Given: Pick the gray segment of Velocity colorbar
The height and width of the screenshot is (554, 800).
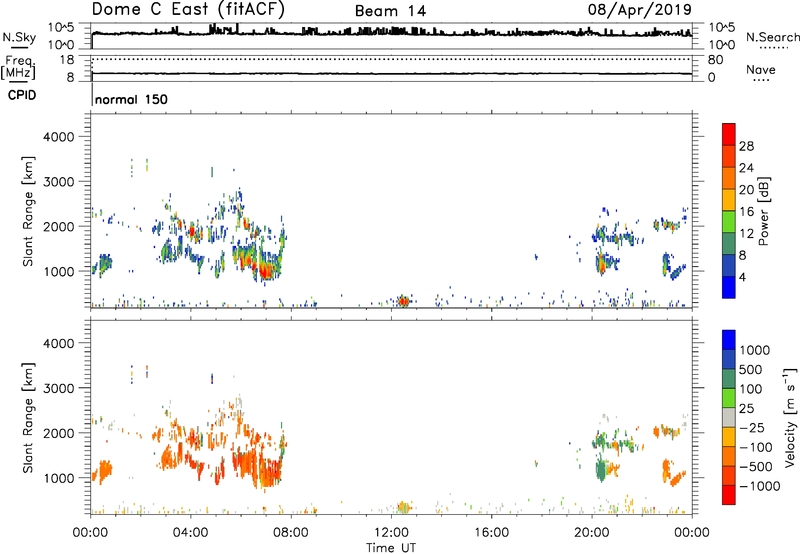Looking at the screenshot, I should click(x=729, y=417).
